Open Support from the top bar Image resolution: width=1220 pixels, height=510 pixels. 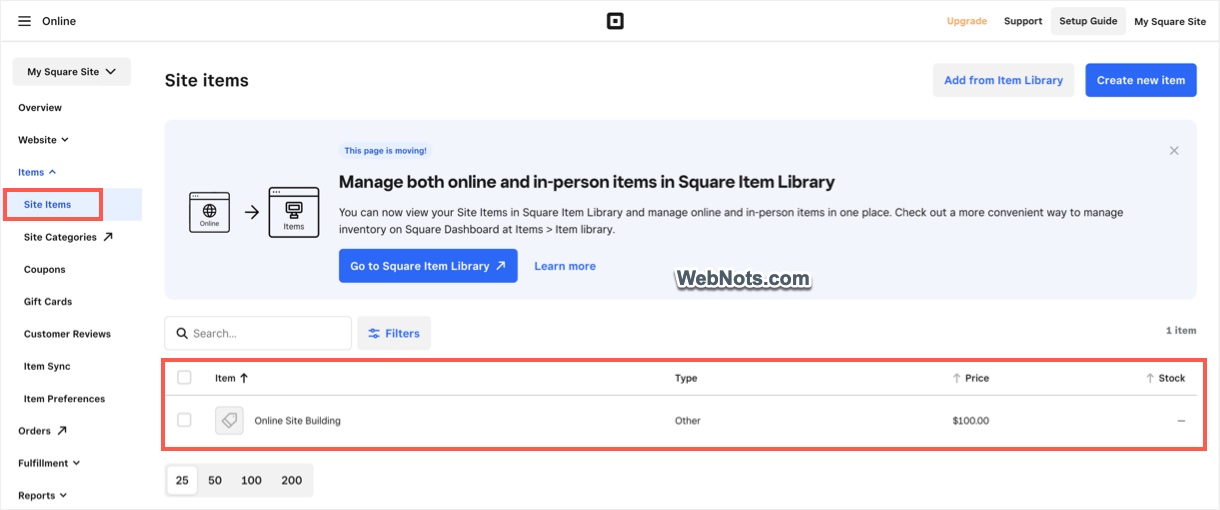click(1023, 21)
